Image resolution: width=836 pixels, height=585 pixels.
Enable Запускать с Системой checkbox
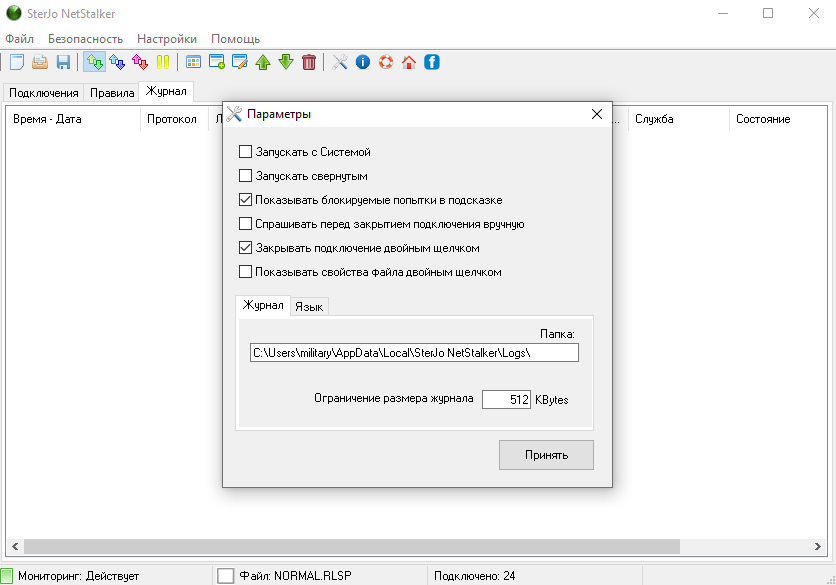(245, 152)
